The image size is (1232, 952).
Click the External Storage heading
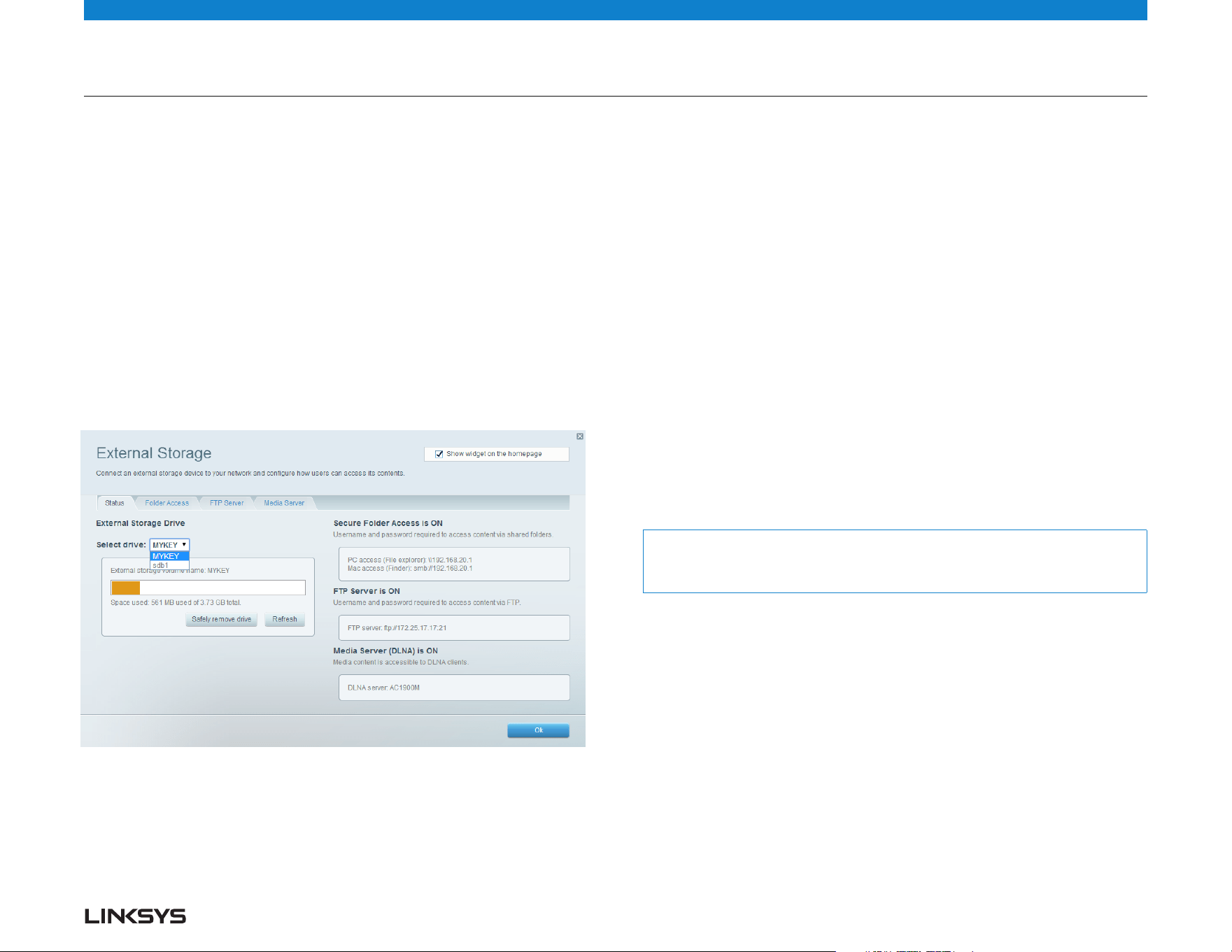tap(154, 453)
